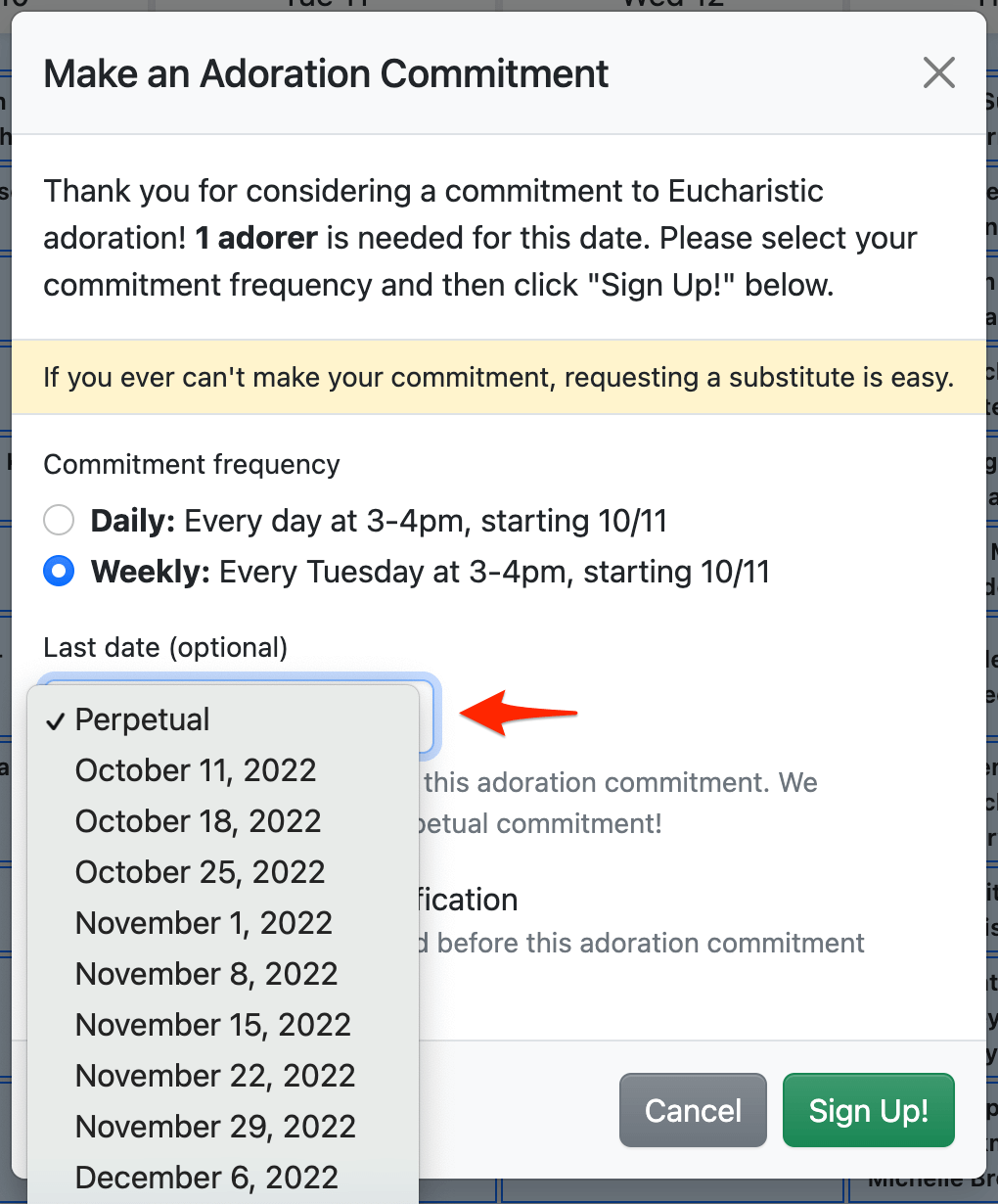The image size is (998, 1204).
Task: Choose November 22, 2022 as last date
Action: coord(215,1077)
